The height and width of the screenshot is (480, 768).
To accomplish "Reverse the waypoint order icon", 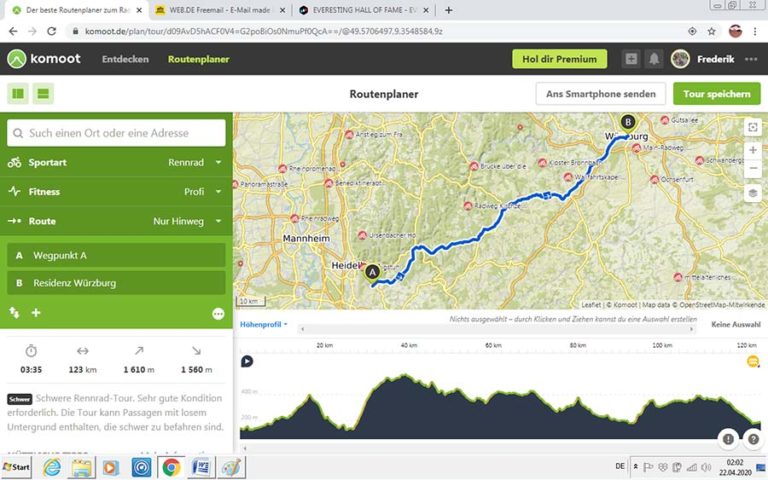I will (14, 312).
